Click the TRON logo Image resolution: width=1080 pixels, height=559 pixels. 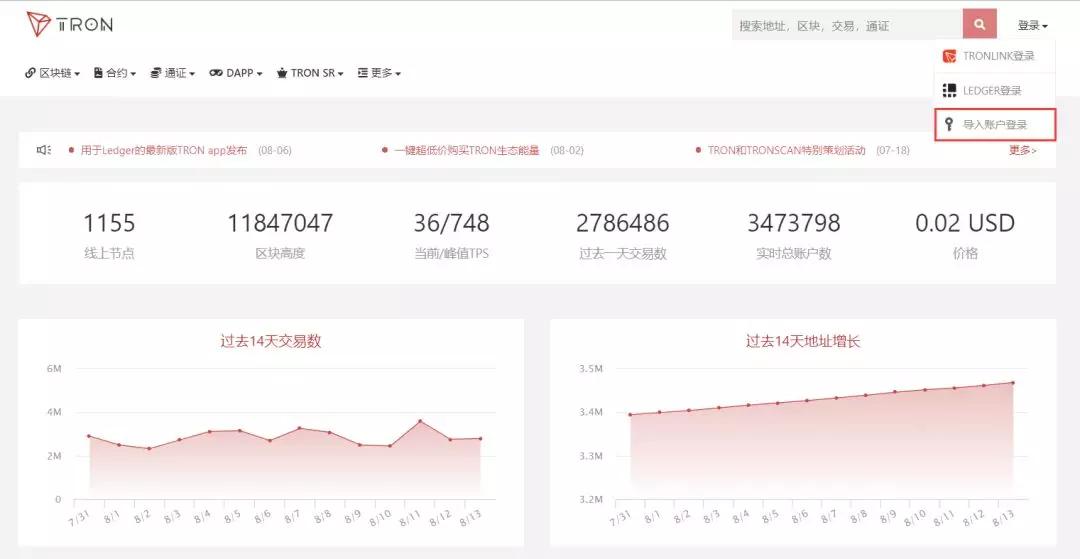tap(69, 25)
